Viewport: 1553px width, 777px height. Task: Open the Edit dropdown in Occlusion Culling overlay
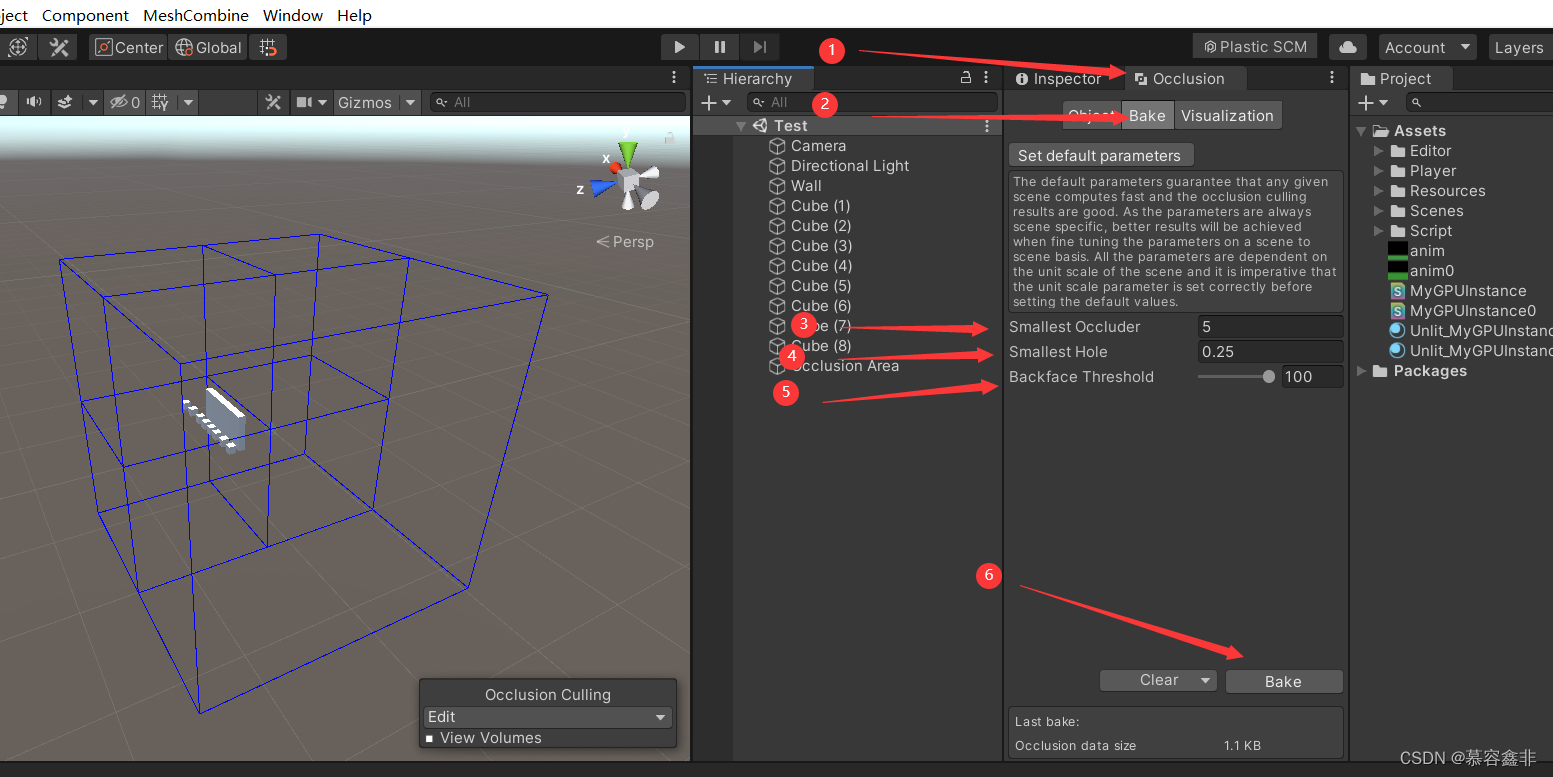(x=547, y=716)
